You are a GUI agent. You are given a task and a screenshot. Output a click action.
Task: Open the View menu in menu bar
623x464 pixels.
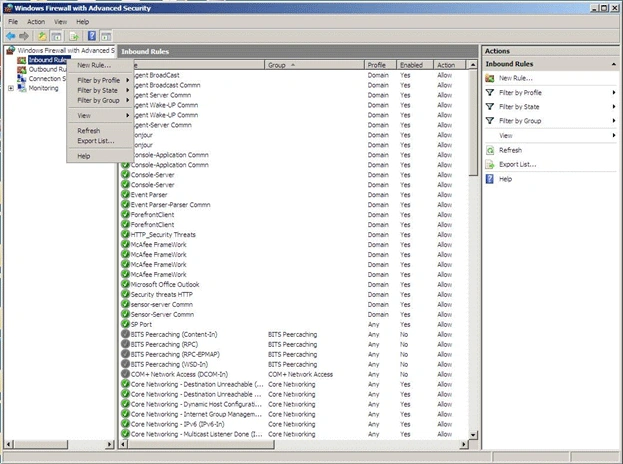point(60,22)
